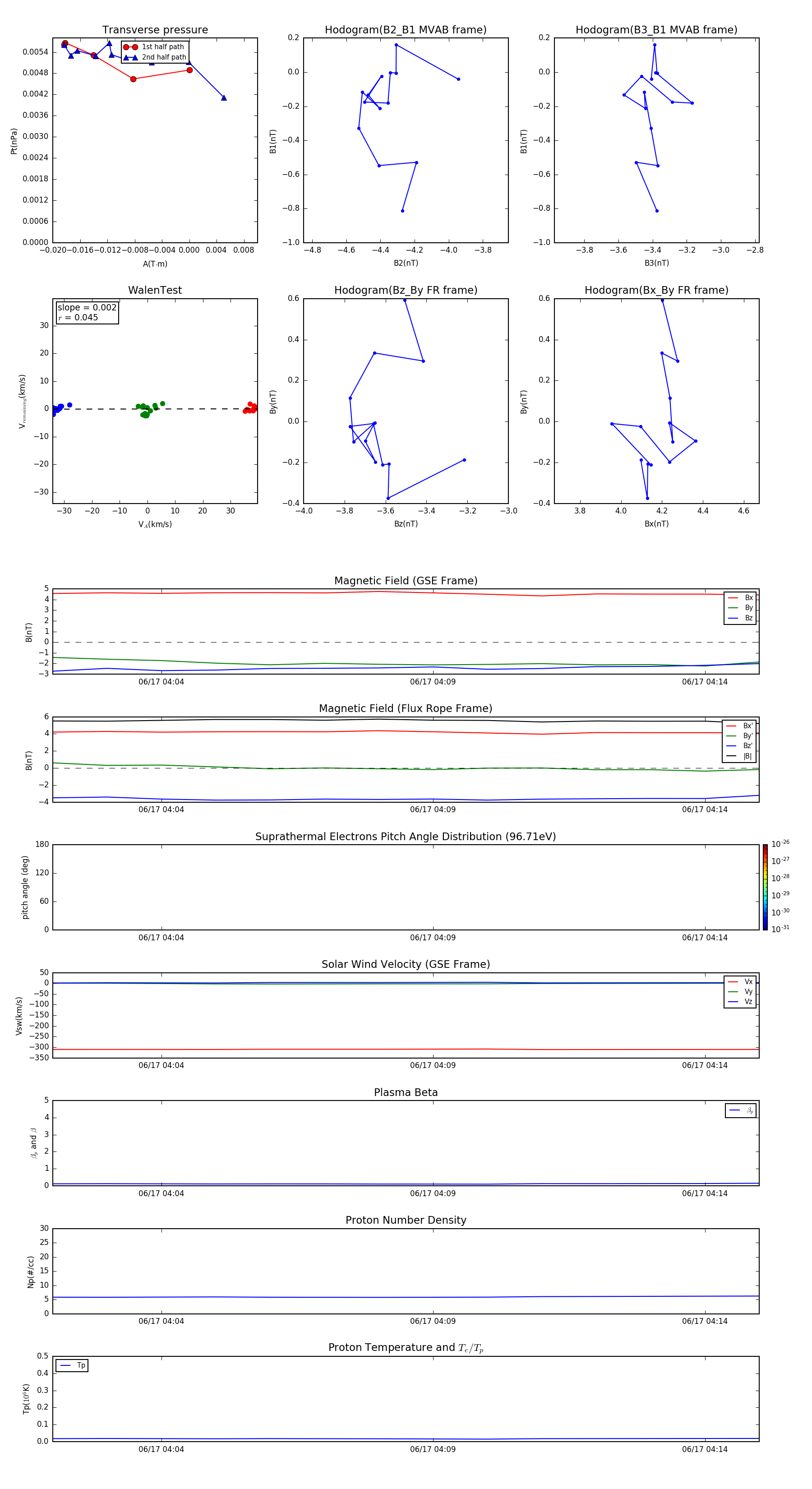The image size is (812, 1489).
Task: Click the "Proton Temperature and Te/Tp" title
Action: pyautogui.click(x=406, y=1348)
